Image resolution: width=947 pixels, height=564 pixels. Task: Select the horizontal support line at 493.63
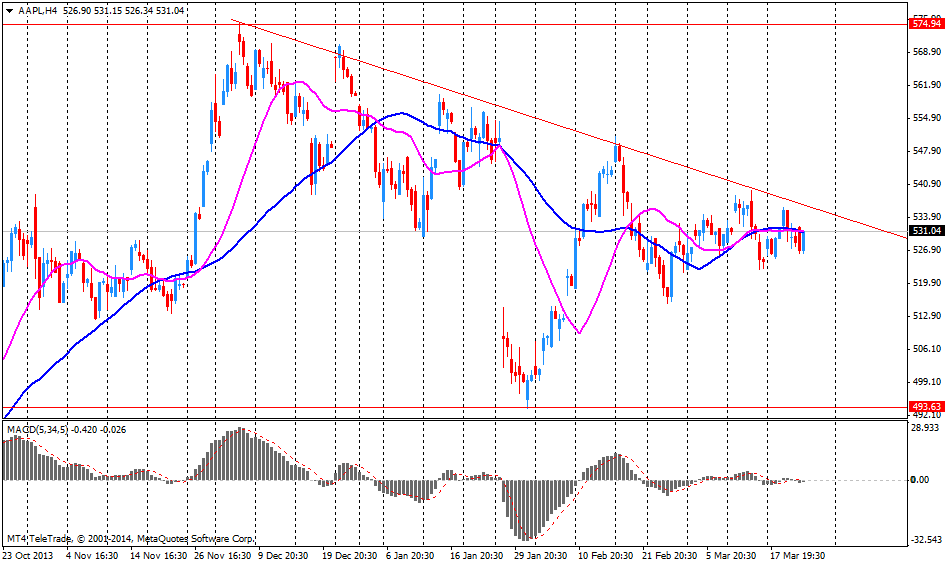(453, 408)
